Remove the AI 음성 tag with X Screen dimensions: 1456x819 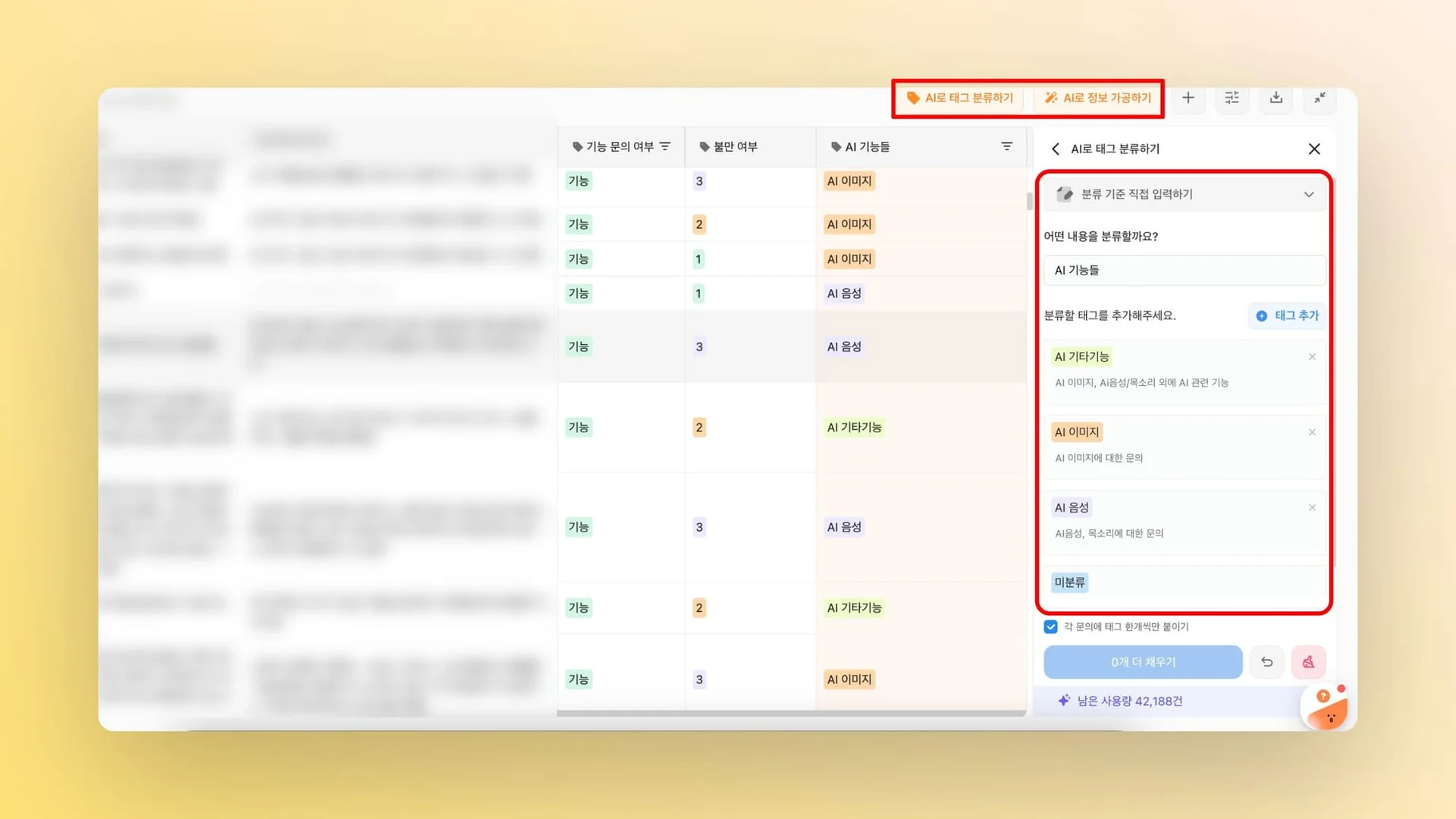[x=1312, y=507]
